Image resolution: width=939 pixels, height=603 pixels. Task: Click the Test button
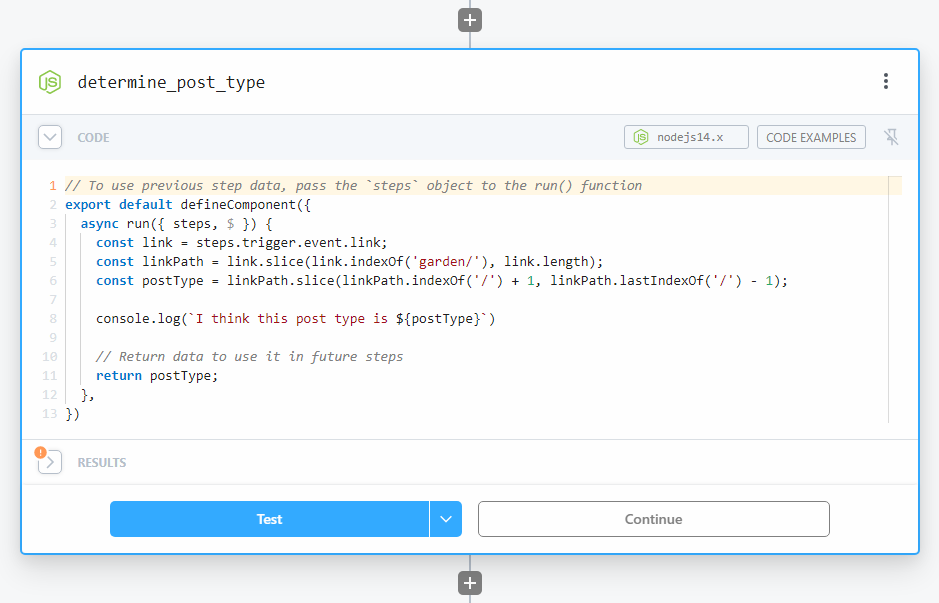(269, 519)
